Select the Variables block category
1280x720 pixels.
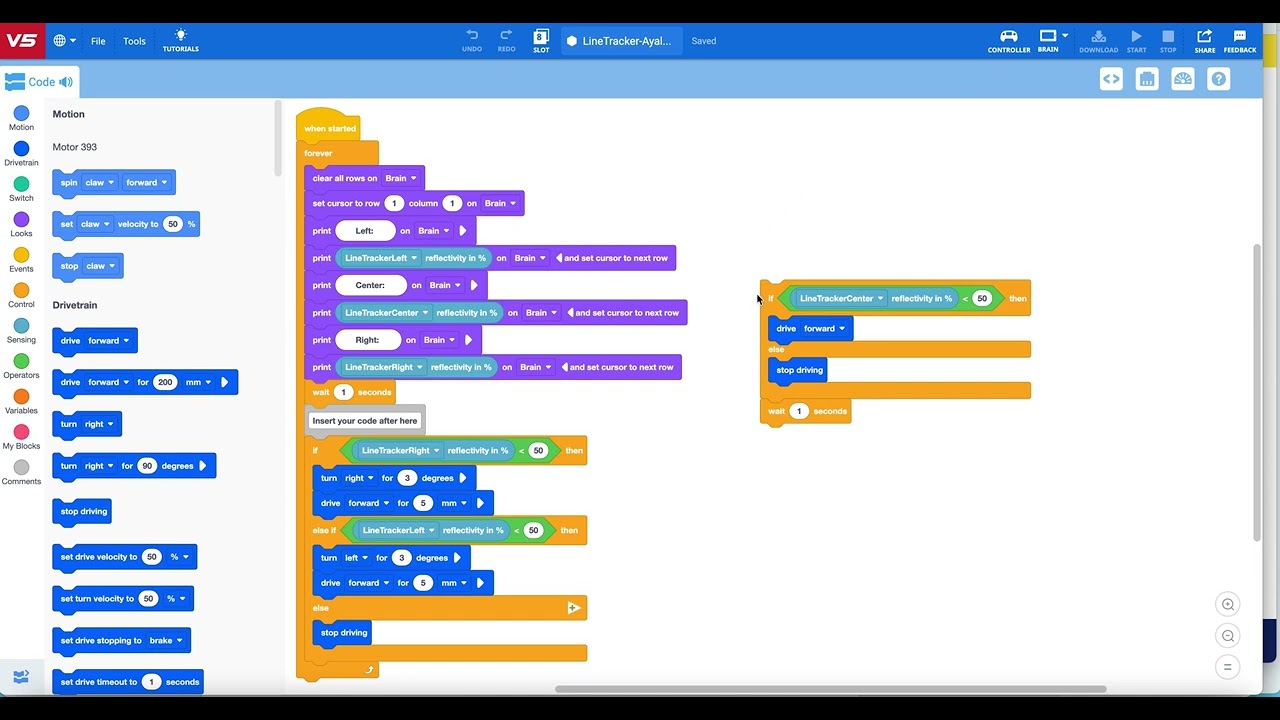tap(21, 403)
